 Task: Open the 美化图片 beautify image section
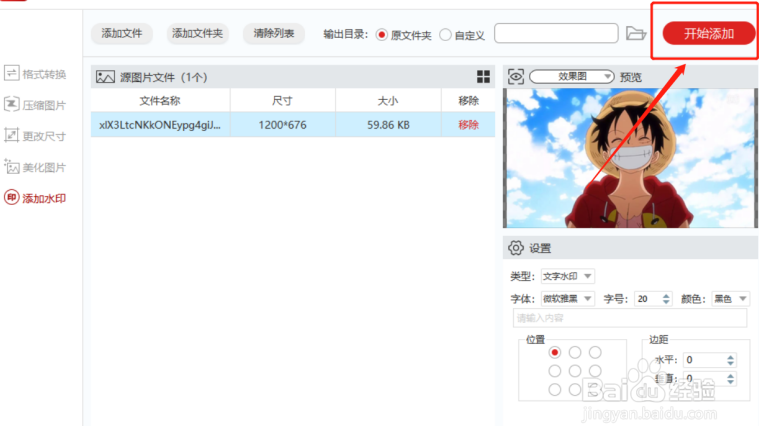[x=35, y=167]
